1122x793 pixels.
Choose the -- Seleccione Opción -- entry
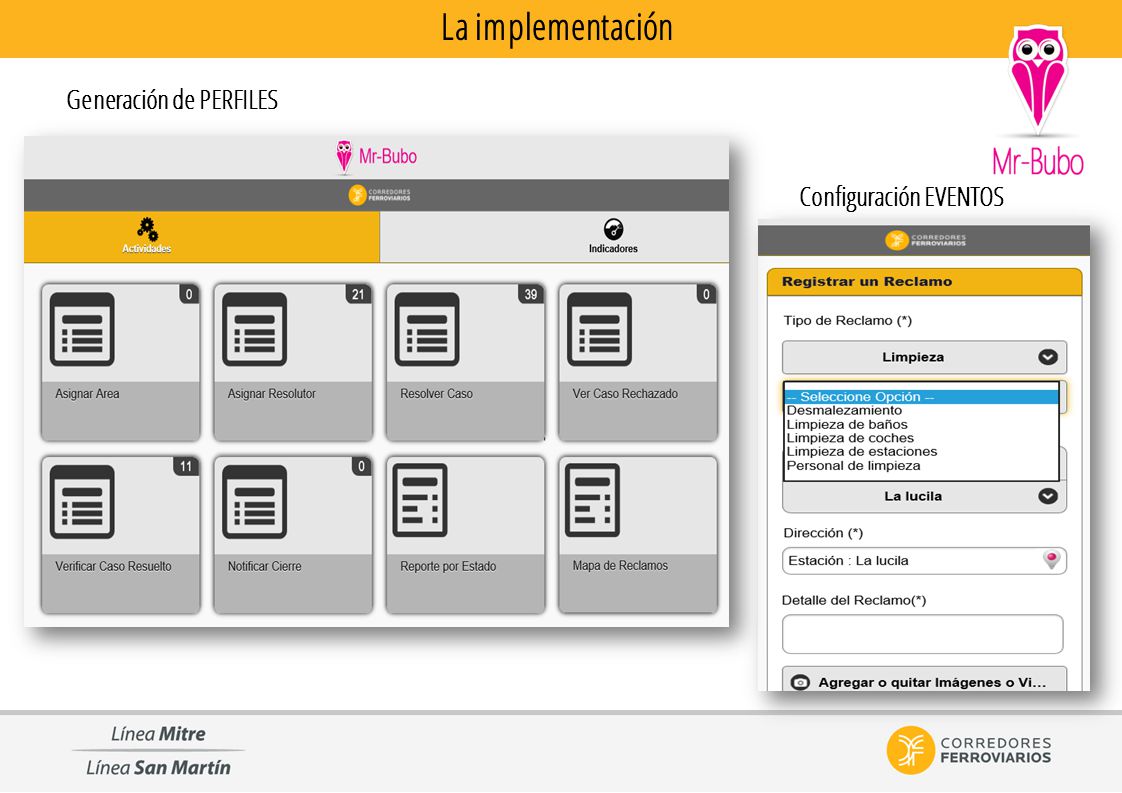click(922, 396)
